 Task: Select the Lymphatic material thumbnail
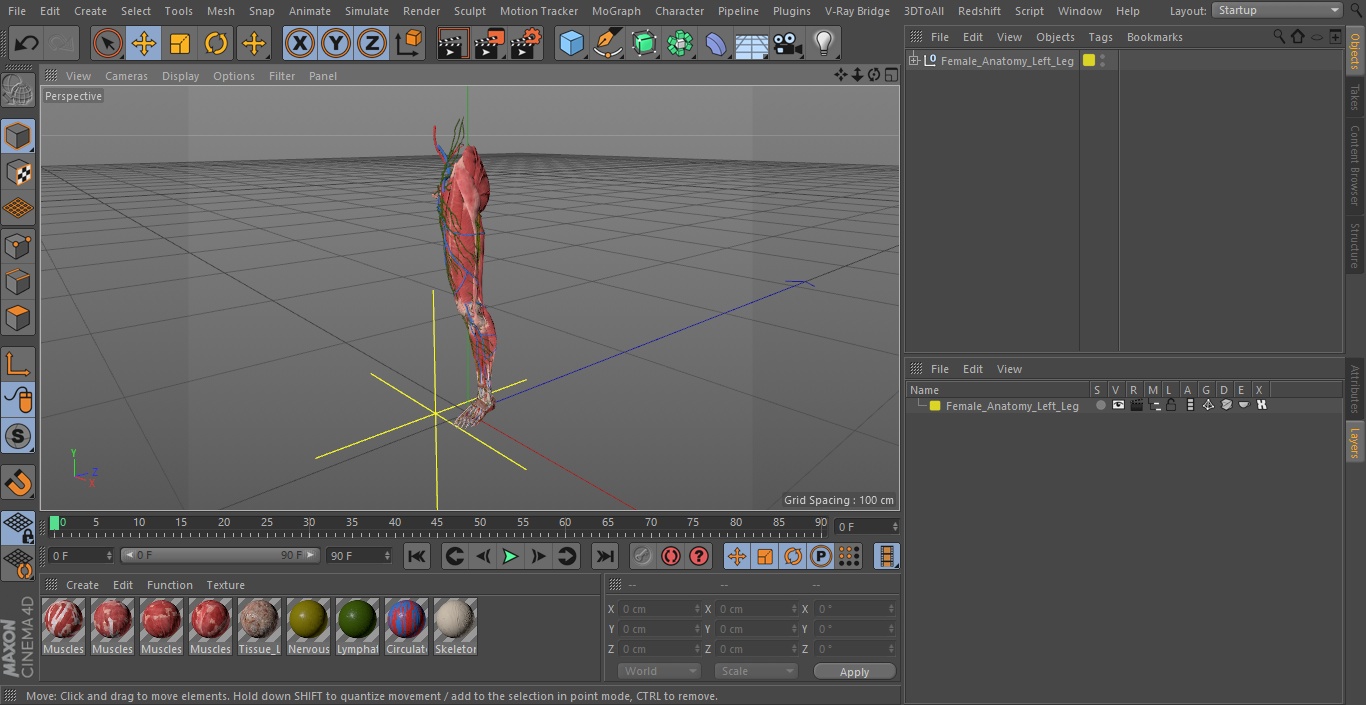point(357,627)
